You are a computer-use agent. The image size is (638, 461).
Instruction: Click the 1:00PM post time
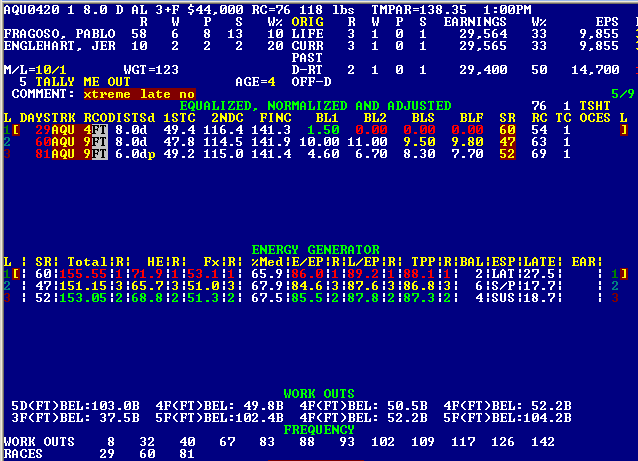tap(507, 10)
